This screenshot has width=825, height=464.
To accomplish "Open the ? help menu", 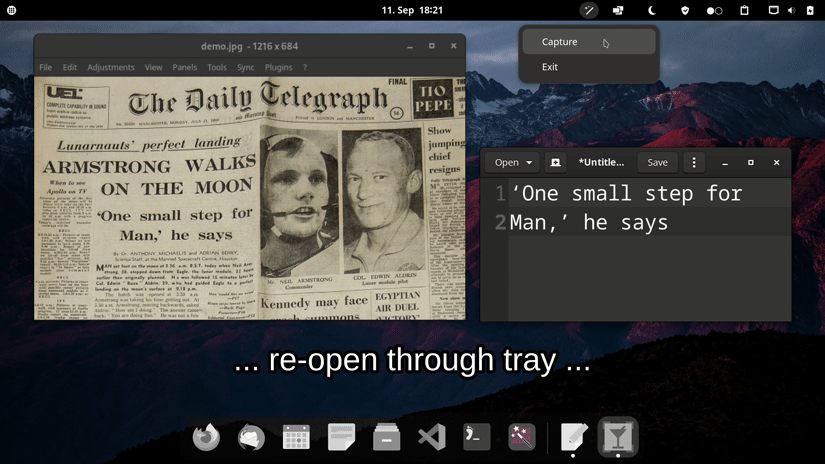I will click(x=305, y=67).
